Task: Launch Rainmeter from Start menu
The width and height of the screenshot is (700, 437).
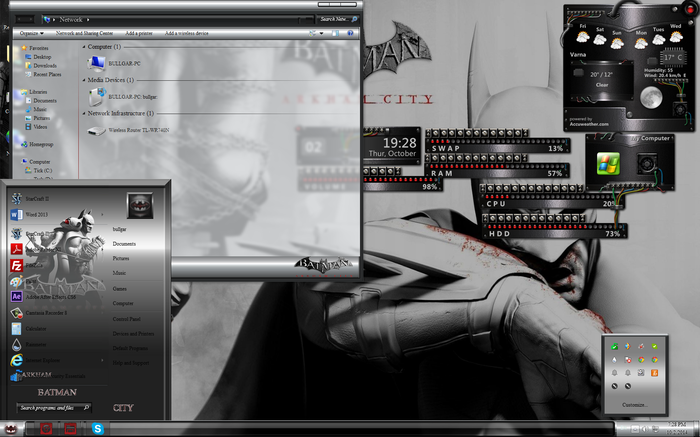Action: 36,345
